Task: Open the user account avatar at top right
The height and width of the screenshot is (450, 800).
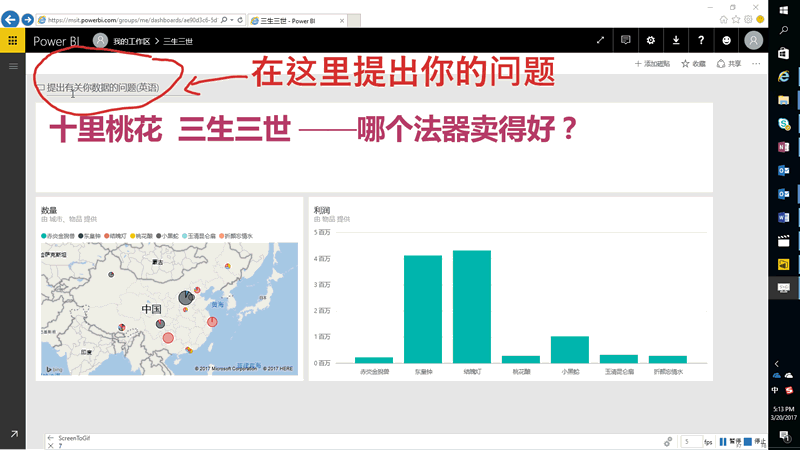Action: (x=754, y=40)
